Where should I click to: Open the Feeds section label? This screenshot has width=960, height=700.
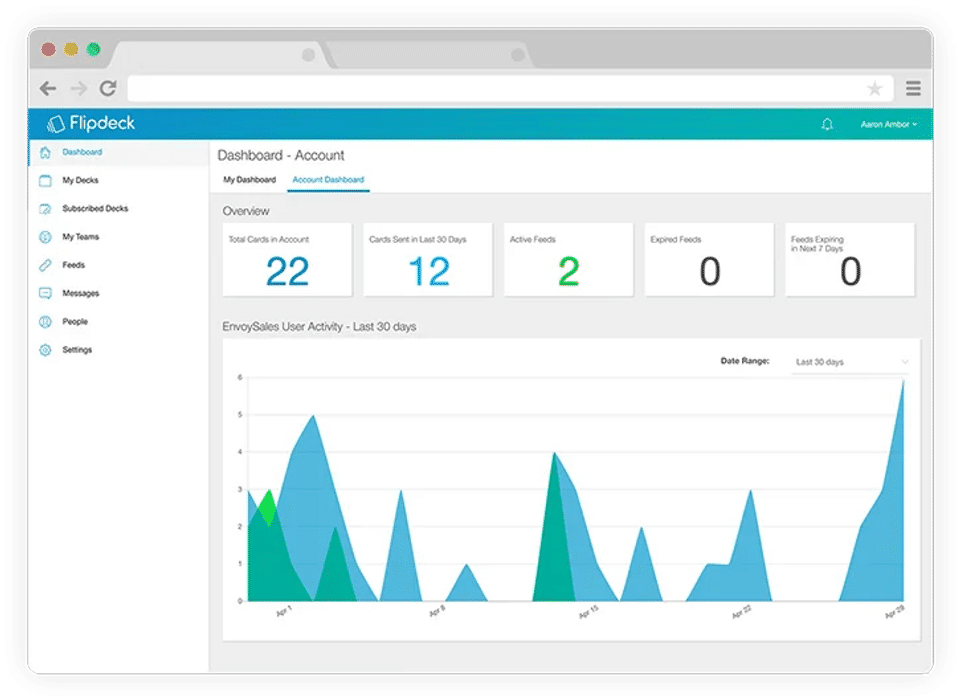tap(73, 265)
